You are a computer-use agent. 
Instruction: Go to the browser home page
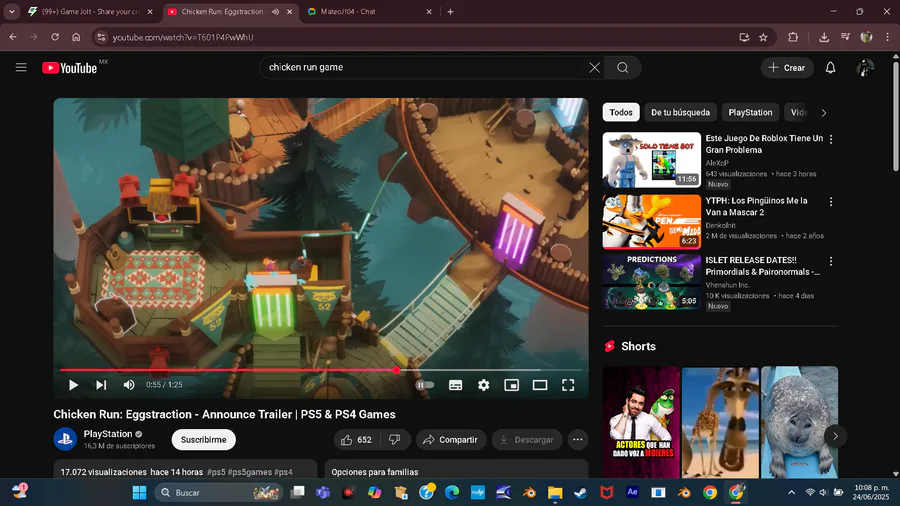click(x=76, y=37)
